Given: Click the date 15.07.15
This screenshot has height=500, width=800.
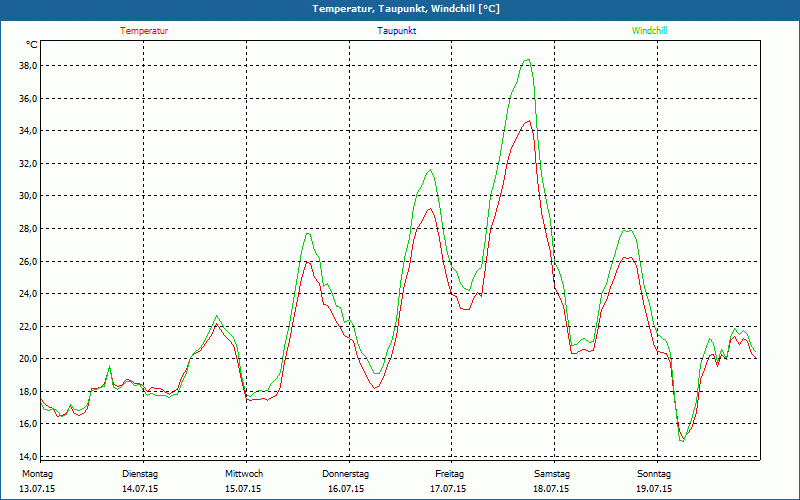Looking at the screenshot, I should tap(243, 489).
